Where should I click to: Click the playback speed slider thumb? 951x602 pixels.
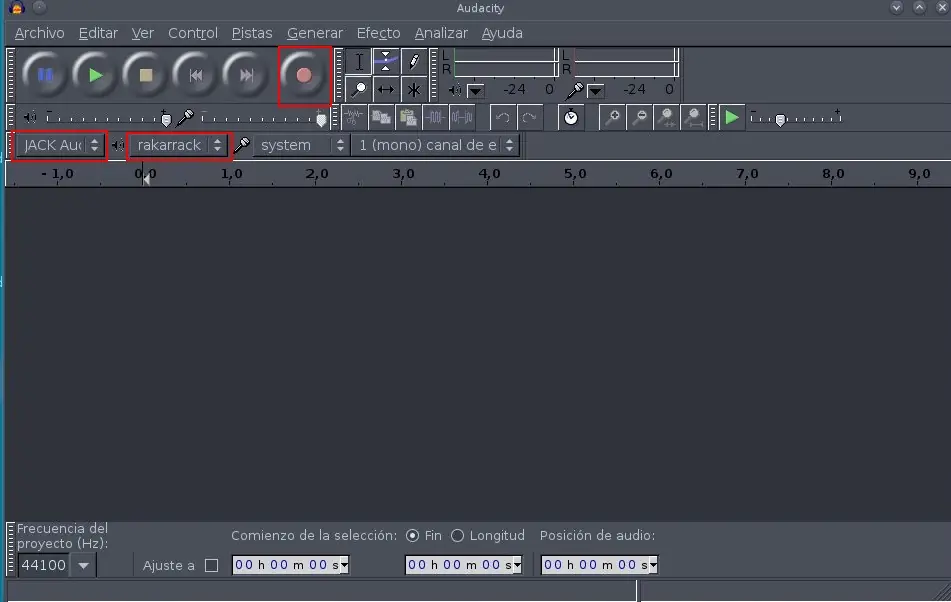click(781, 119)
